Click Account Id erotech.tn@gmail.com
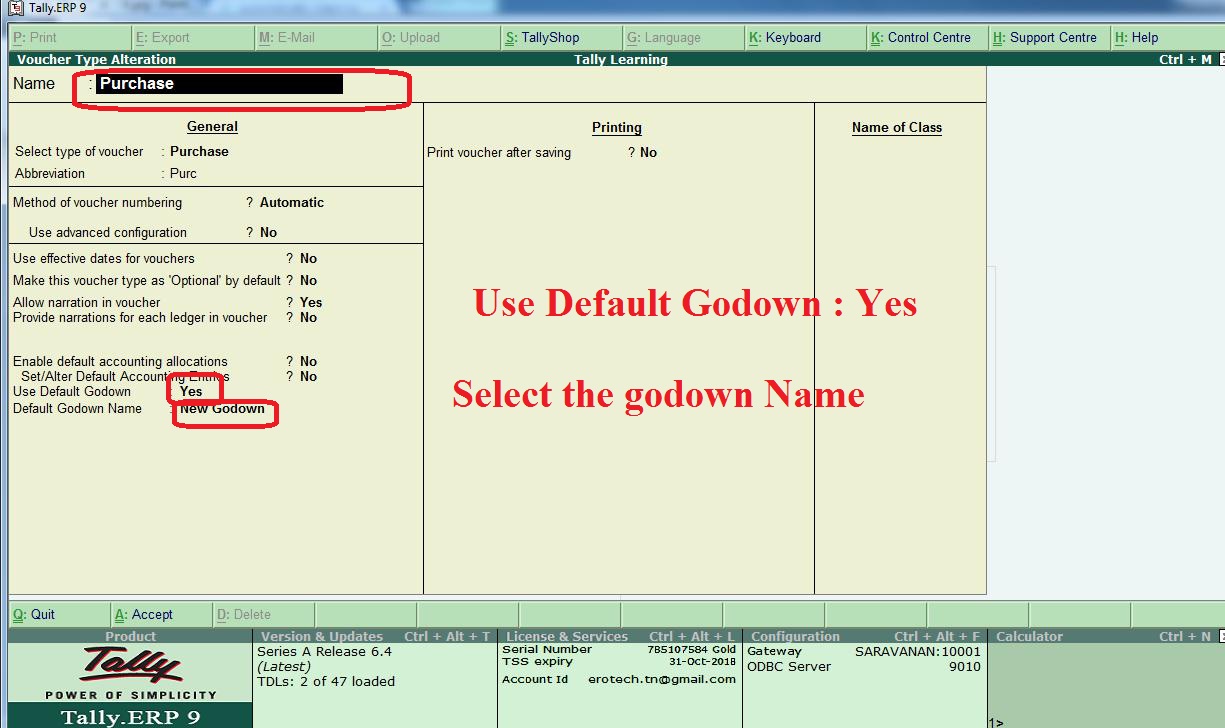1225x728 pixels. [619, 680]
